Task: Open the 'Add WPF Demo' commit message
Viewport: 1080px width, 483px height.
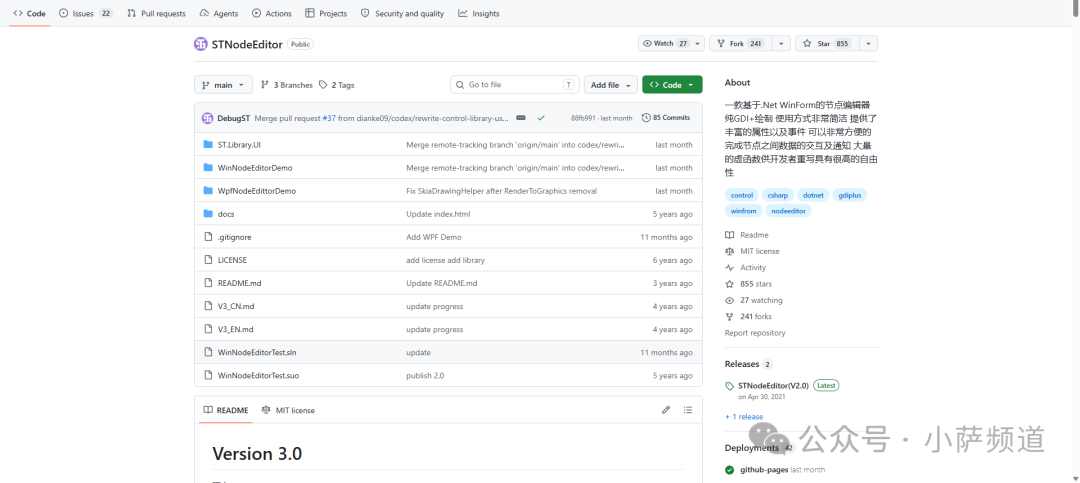Action: (x=434, y=237)
